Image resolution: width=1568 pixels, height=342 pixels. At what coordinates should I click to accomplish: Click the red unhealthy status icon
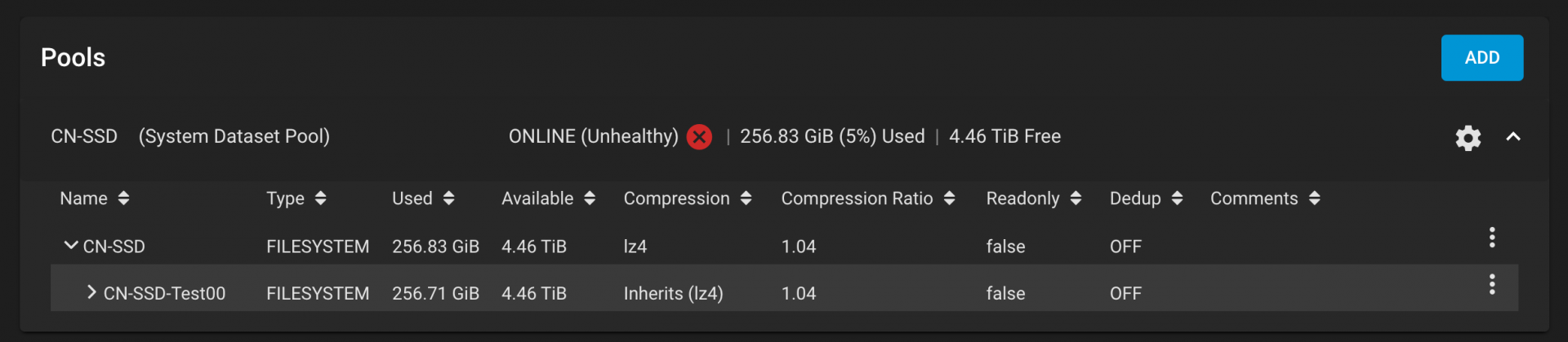[x=699, y=136]
